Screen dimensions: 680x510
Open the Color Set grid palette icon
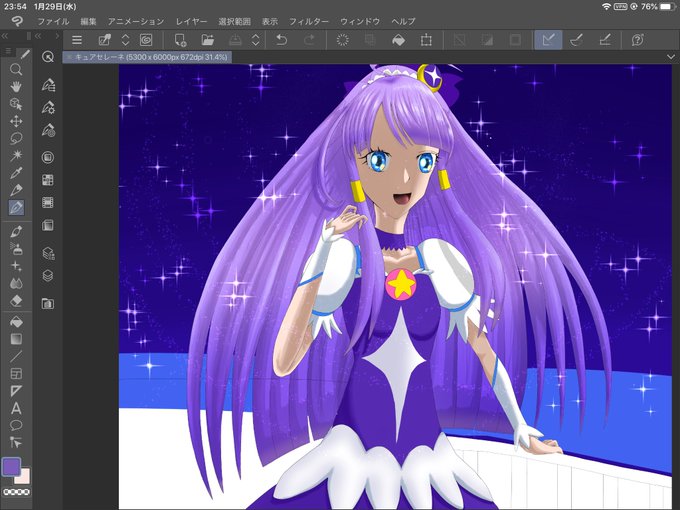pos(48,180)
